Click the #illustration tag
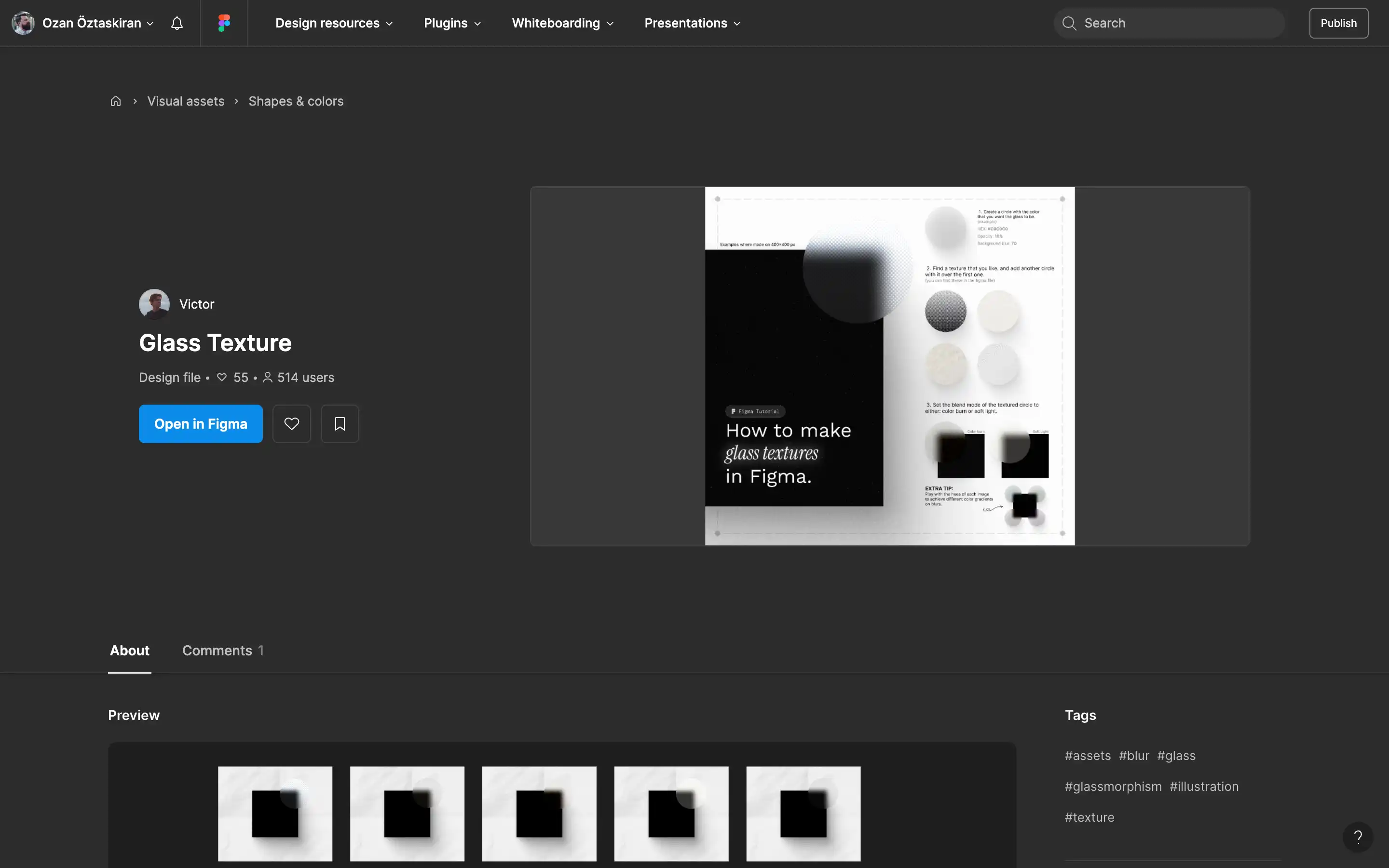The width and height of the screenshot is (1389, 868). (x=1204, y=787)
